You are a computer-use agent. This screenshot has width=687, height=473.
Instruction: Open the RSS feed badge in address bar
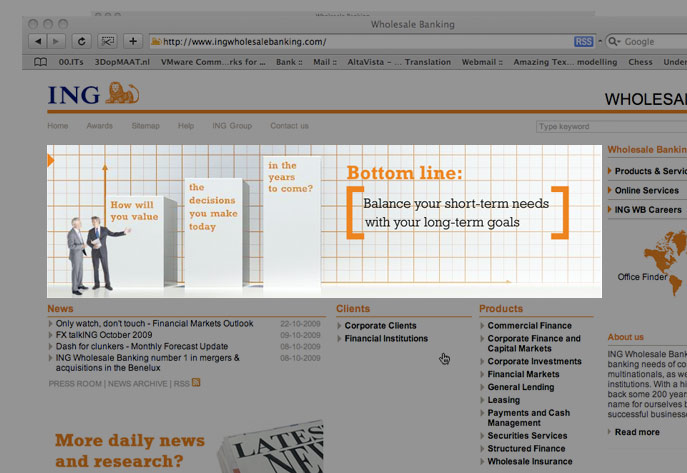tap(583, 42)
